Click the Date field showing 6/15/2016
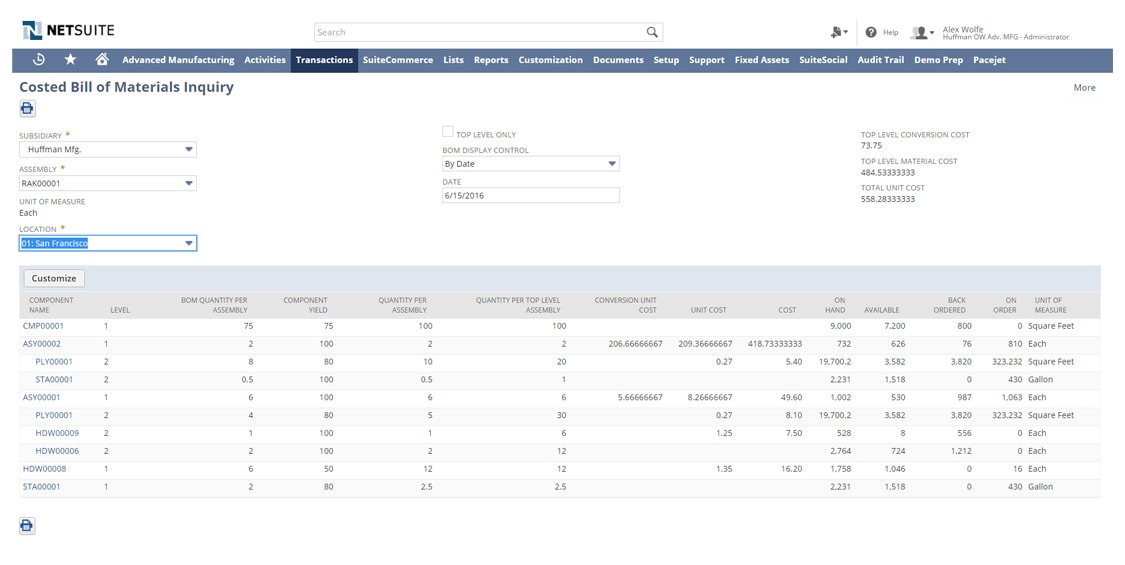The width and height of the screenshot is (1125, 565). point(531,195)
